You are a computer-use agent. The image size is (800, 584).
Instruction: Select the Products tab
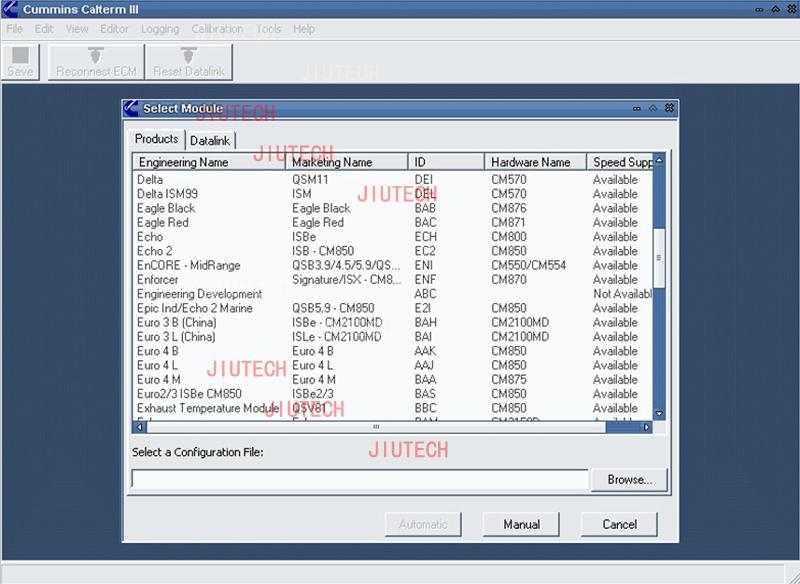click(156, 139)
